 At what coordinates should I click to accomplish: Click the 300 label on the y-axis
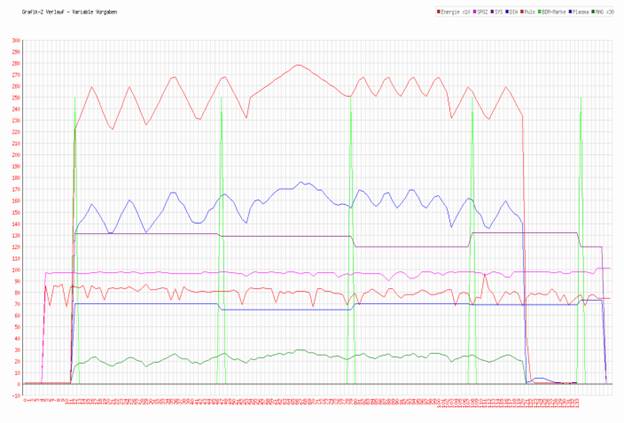(x=16, y=41)
